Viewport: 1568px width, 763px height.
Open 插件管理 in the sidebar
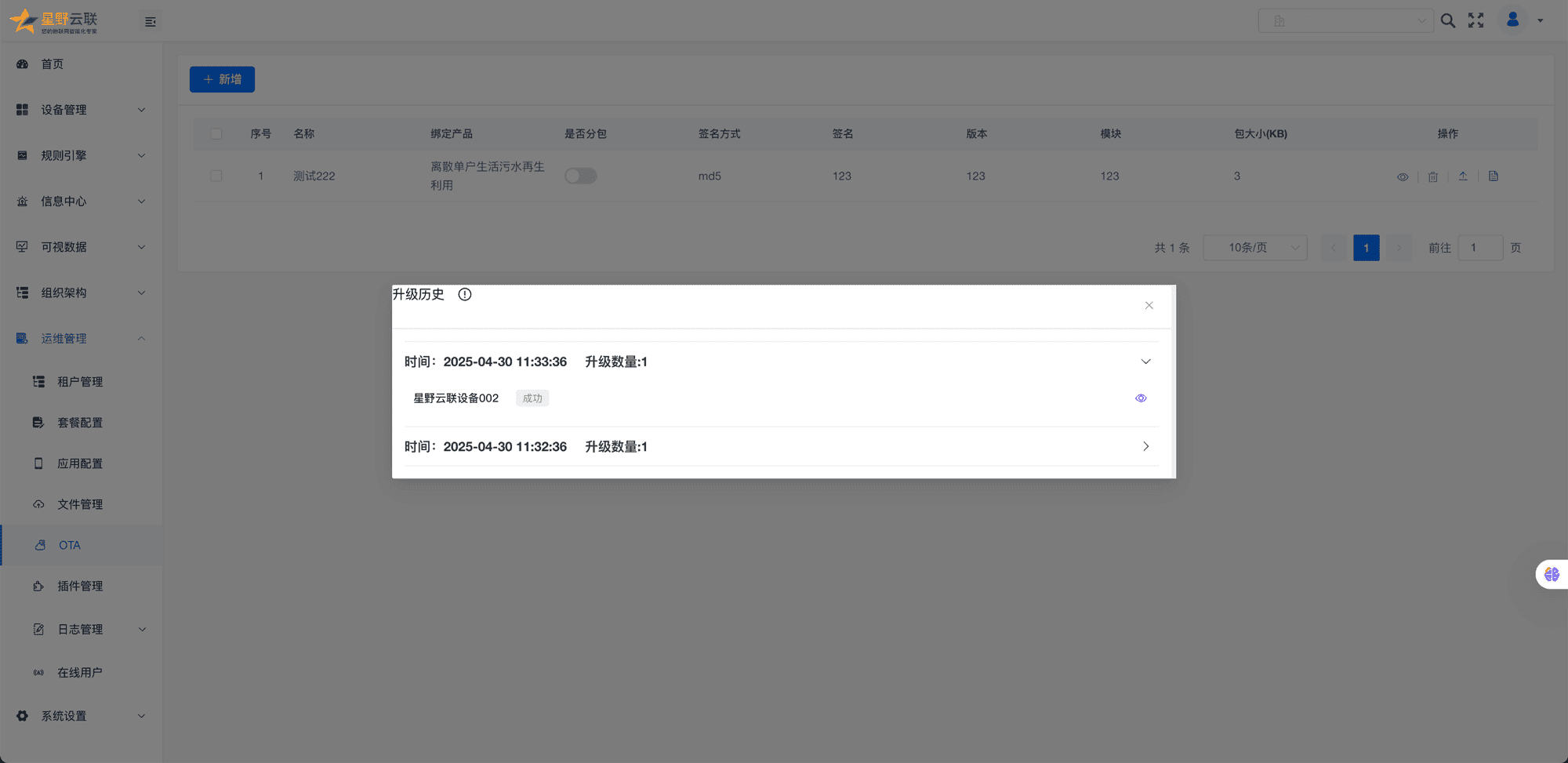tap(80, 586)
